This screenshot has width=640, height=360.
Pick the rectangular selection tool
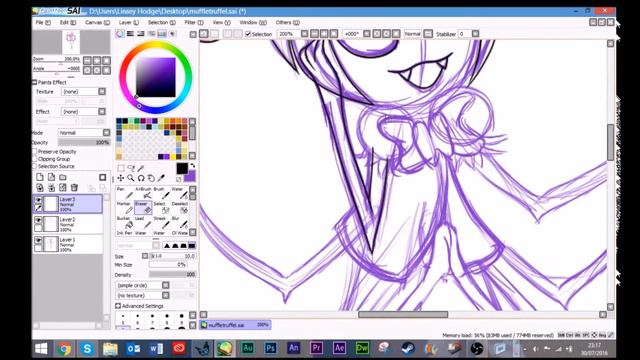coord(121,168)
